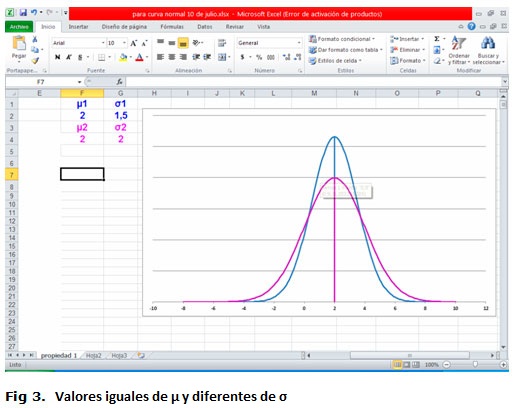Open the Arial font name dropdown

point(103,43)
